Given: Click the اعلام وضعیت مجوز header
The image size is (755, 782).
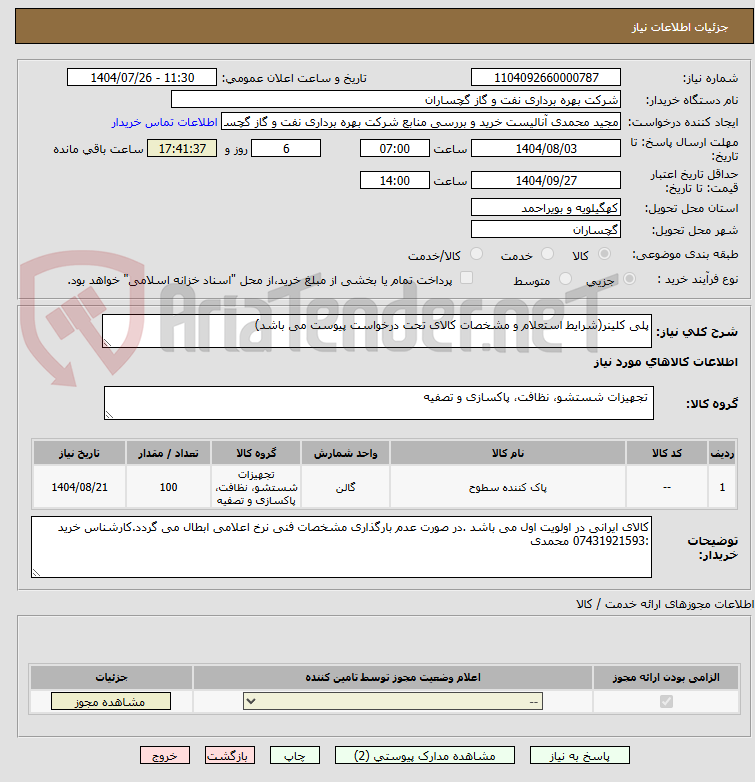Looking at the screenshot, I should point(393,677).
